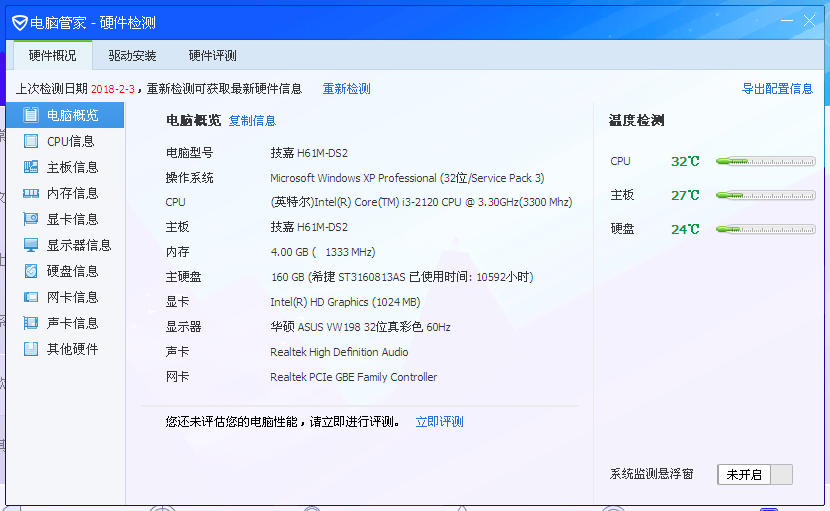Click the 重新检测 link

pyautogui.click(x=347, y=88)
